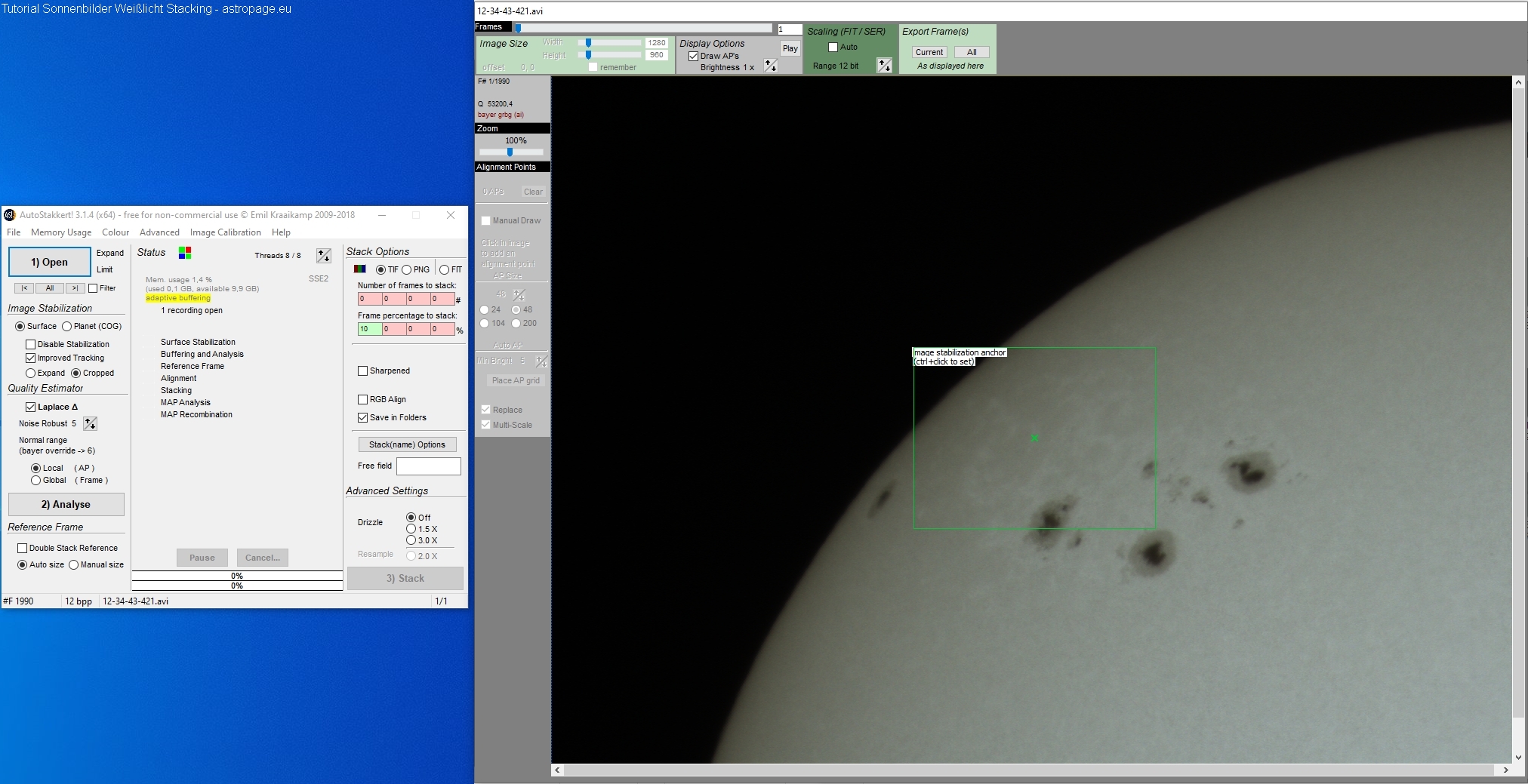The image size is (1528, 784).
Task: Click the green frame percentage field 10
Action: tap(369, 329)
